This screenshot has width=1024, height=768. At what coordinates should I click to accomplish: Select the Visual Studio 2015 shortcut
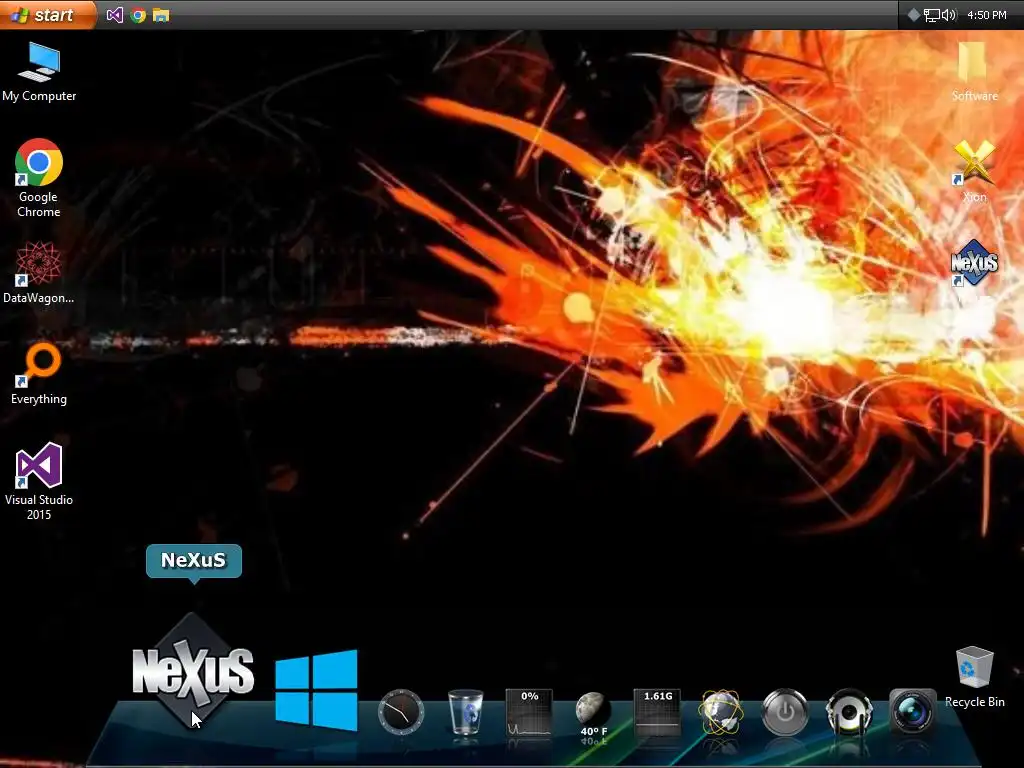tap(39, 481)
